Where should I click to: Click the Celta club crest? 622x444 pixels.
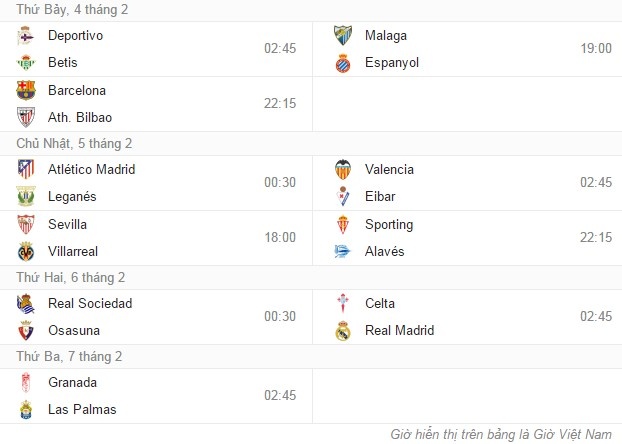coord(343,304)
